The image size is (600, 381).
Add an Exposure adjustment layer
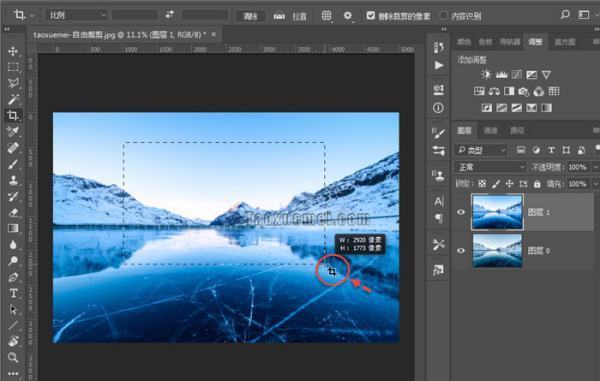coord(532,75)
